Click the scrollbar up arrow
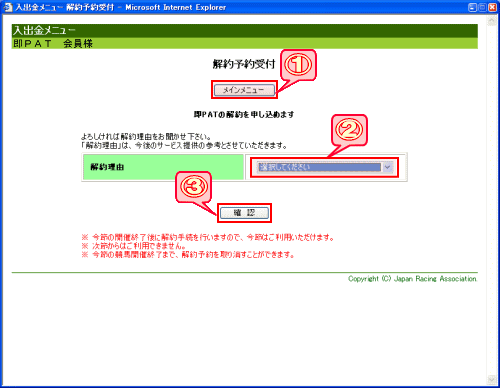This screenshot has height=388, width=500. click(x=491, y=21)
